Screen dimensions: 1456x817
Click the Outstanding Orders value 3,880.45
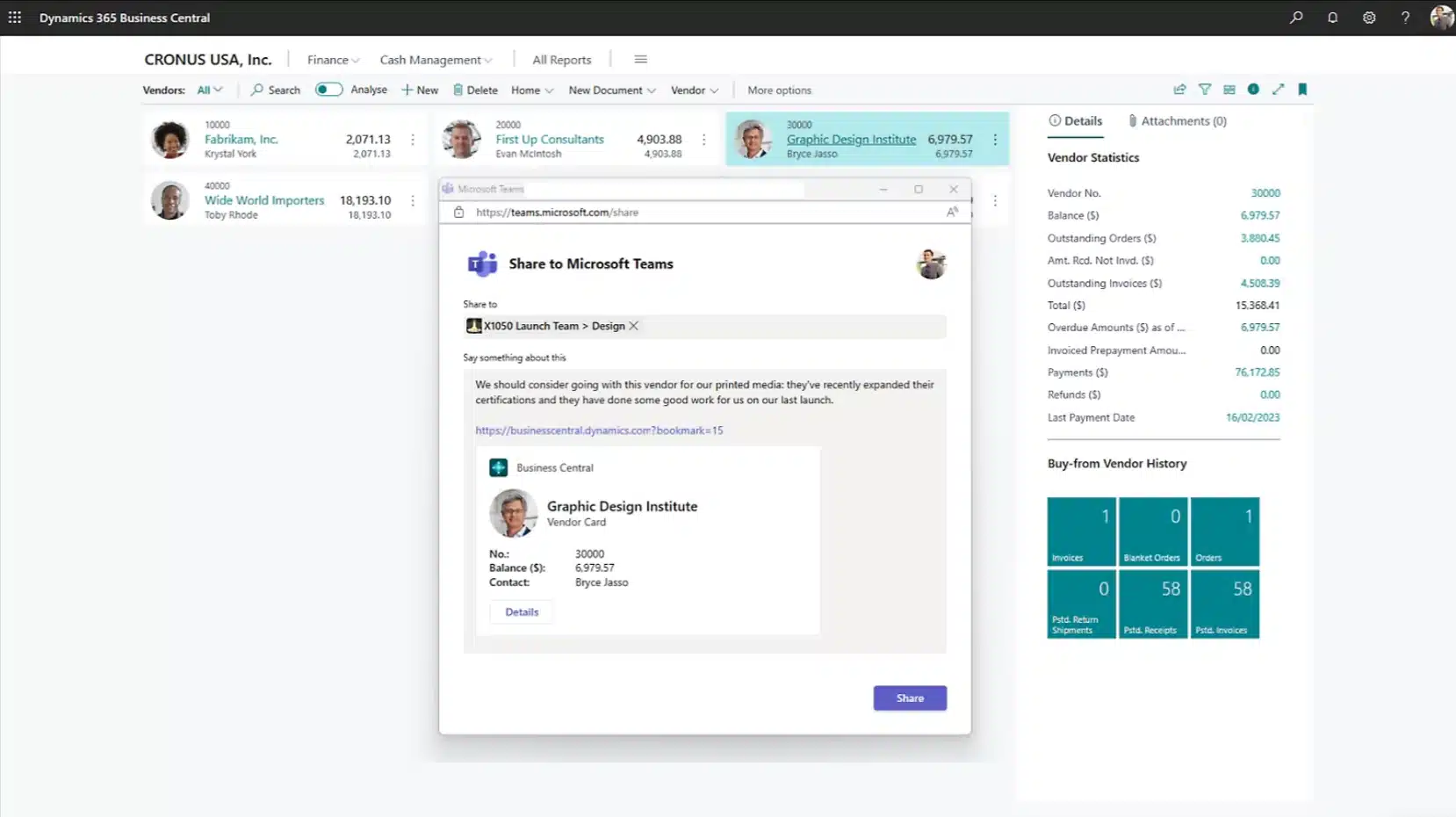click(1260, 238)
